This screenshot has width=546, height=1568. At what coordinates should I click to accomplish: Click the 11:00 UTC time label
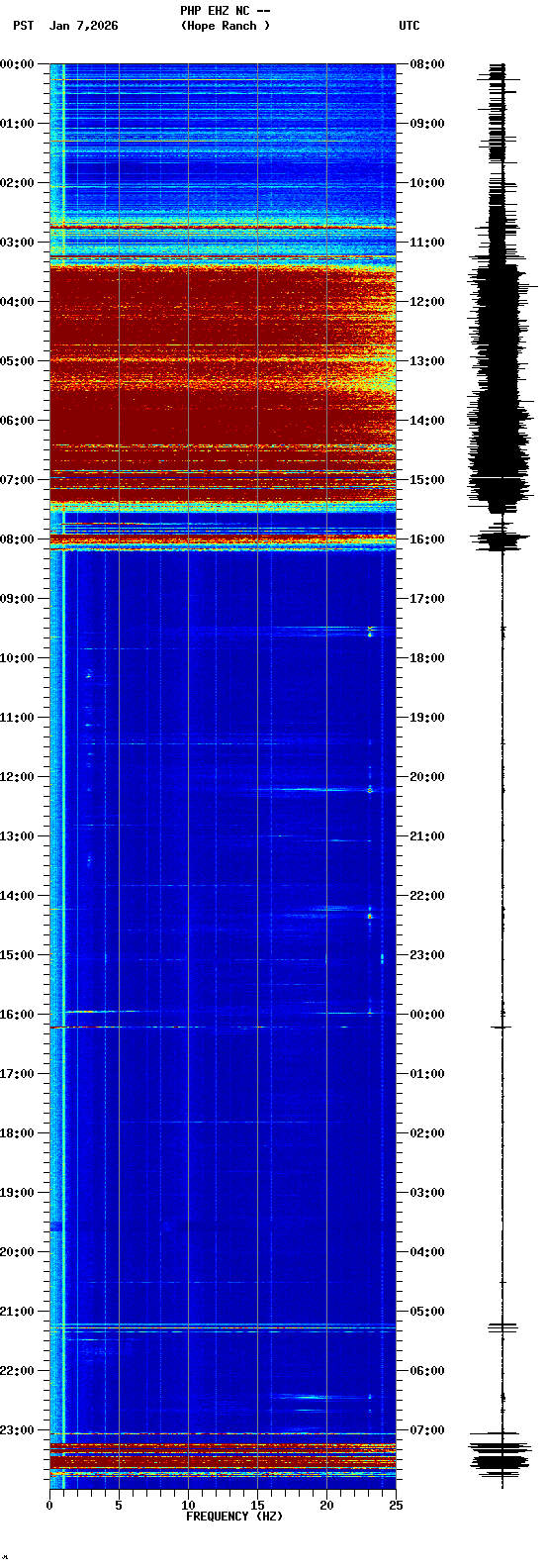426,243
